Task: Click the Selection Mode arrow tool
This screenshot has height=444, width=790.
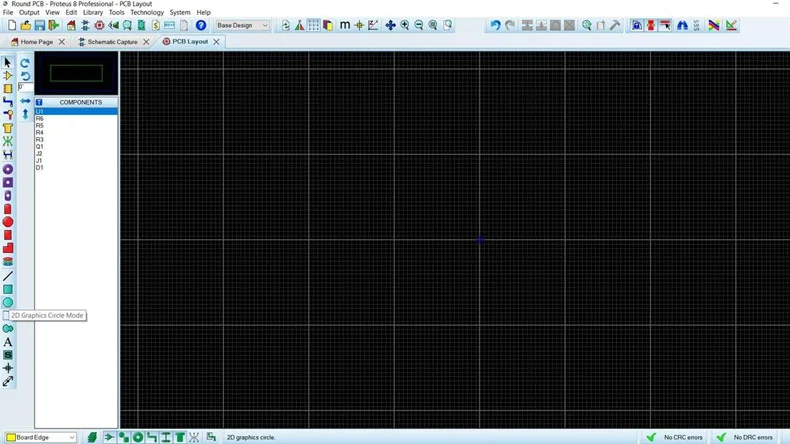Action: pos(8,62)
